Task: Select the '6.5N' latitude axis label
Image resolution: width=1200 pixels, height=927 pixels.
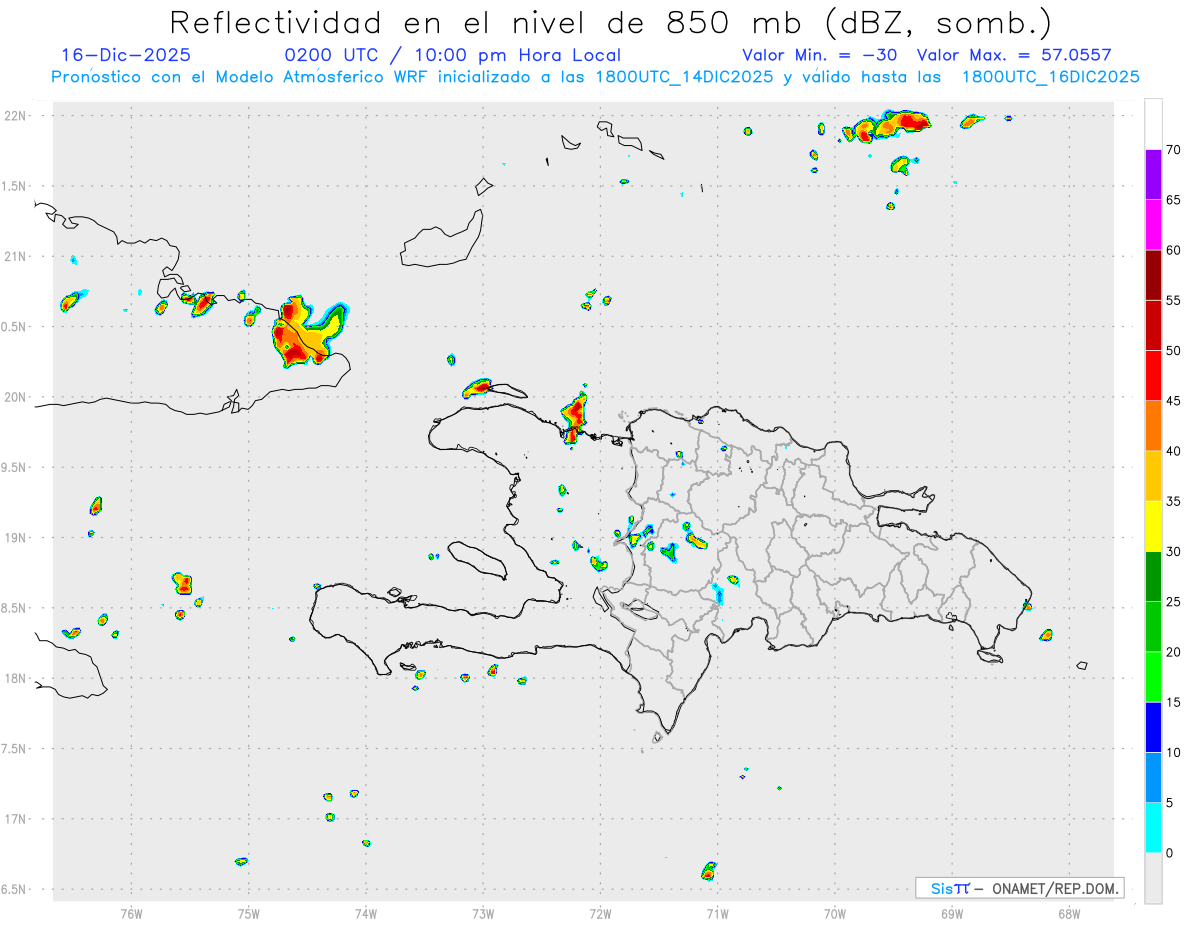Action: [x=15, y=889]
